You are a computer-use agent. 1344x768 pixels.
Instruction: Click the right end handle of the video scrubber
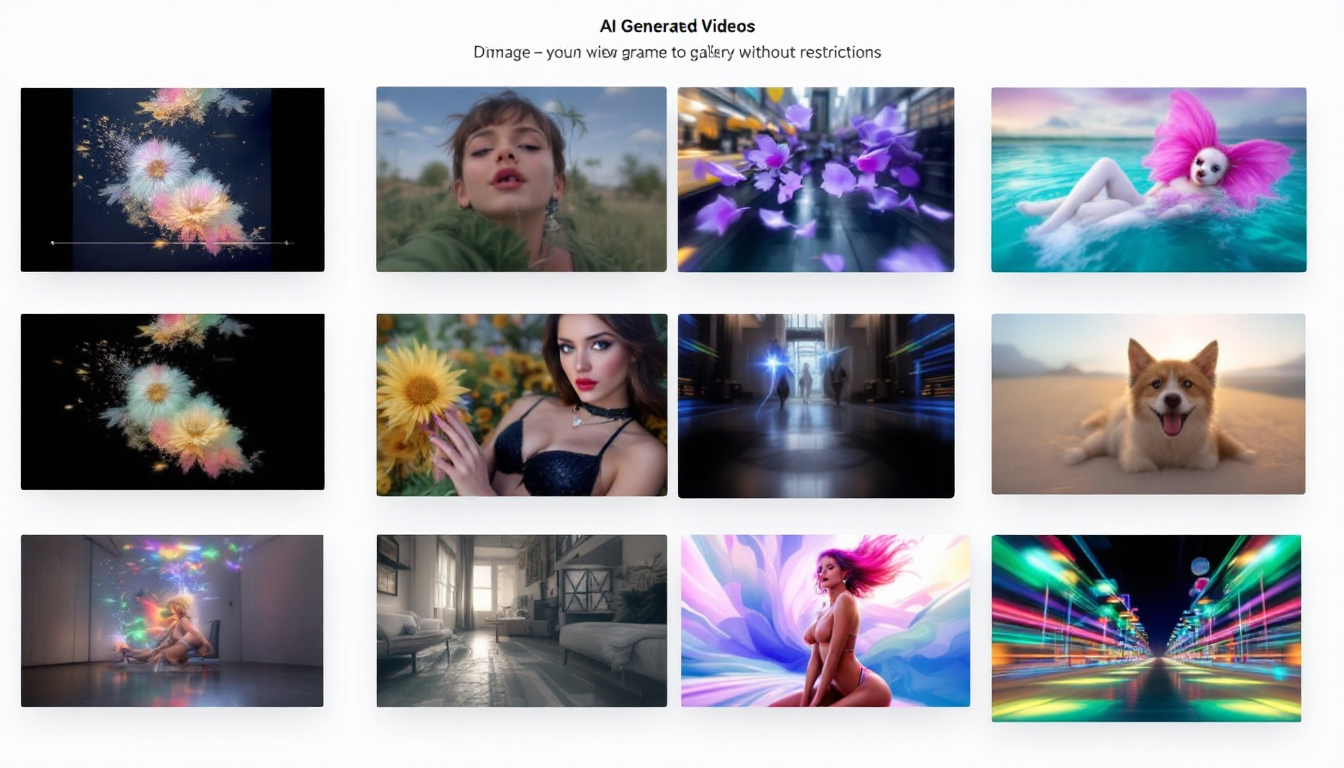coord(288,243)
